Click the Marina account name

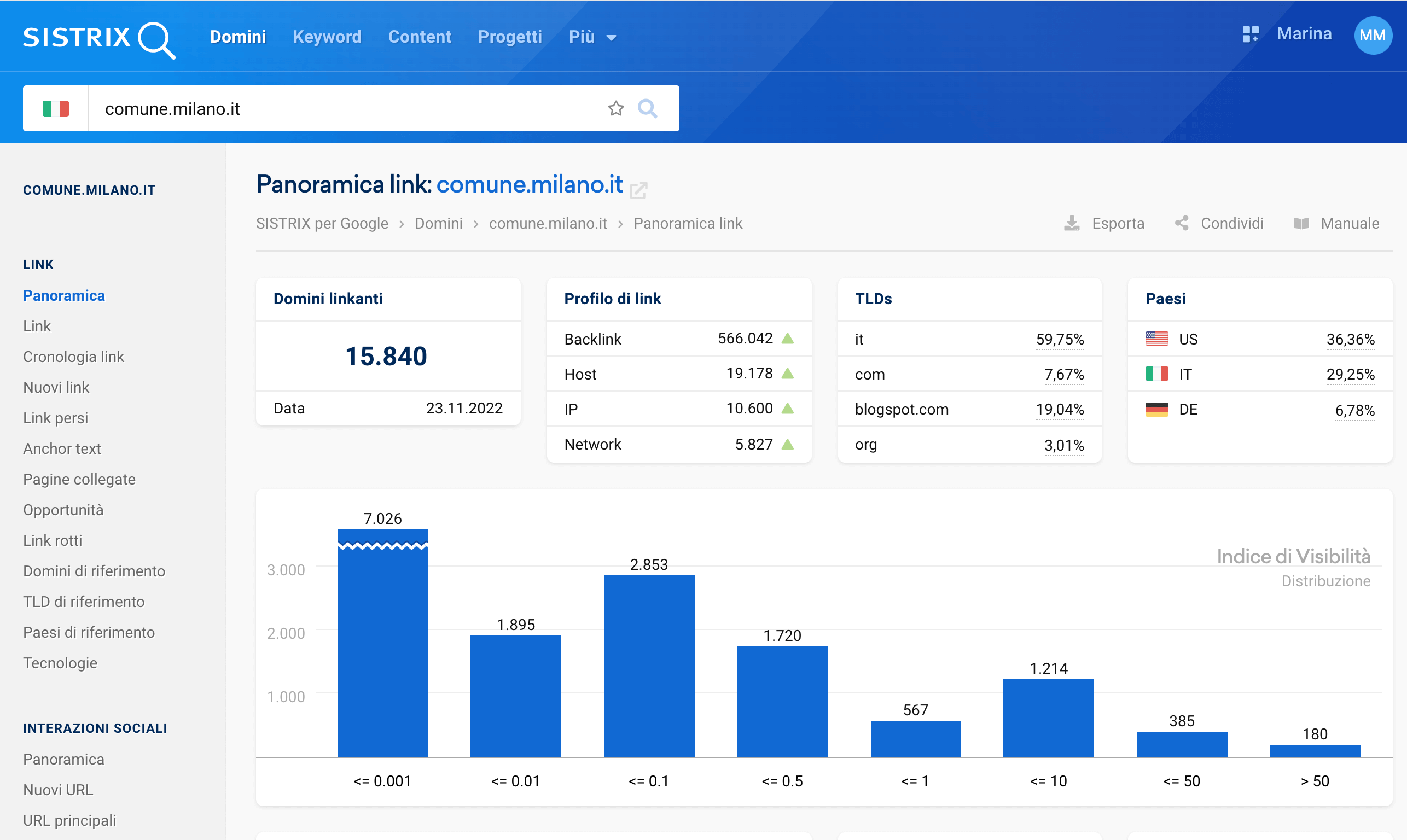(x=1304, y=34)
